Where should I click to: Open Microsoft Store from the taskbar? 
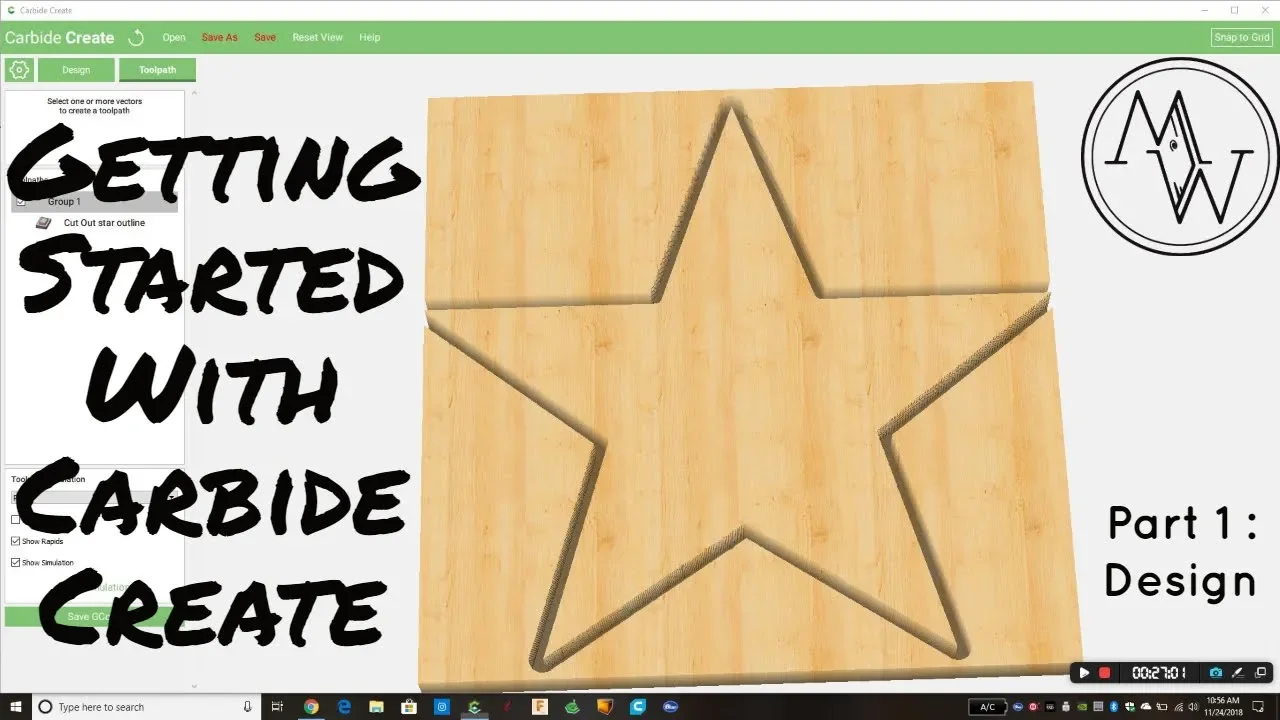pos(409,707)
